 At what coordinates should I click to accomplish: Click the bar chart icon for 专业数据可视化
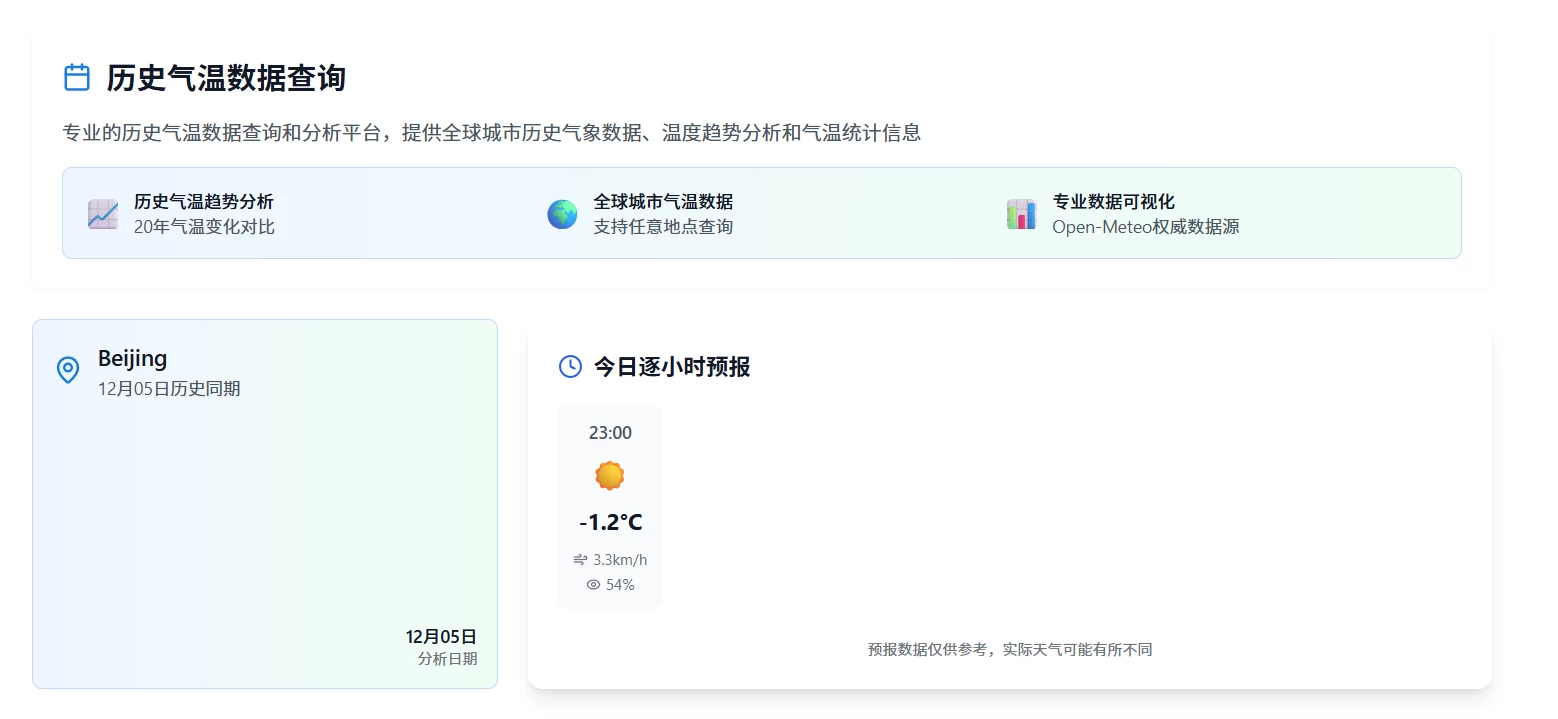(x=1021, y=213)
